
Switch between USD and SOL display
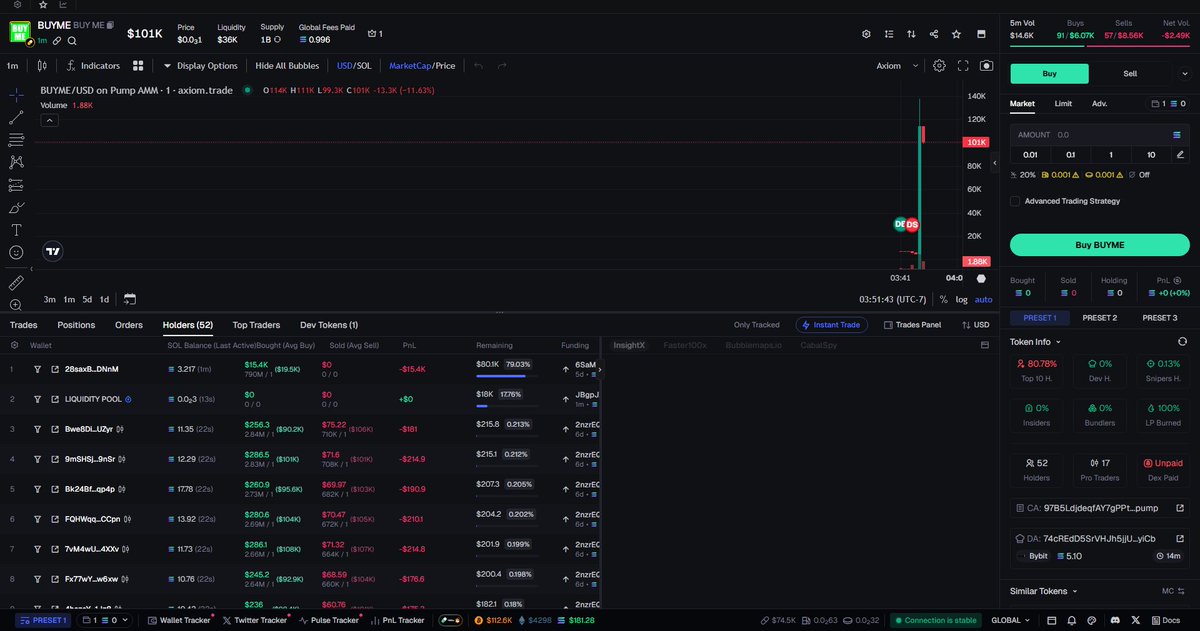coord(353,66)
